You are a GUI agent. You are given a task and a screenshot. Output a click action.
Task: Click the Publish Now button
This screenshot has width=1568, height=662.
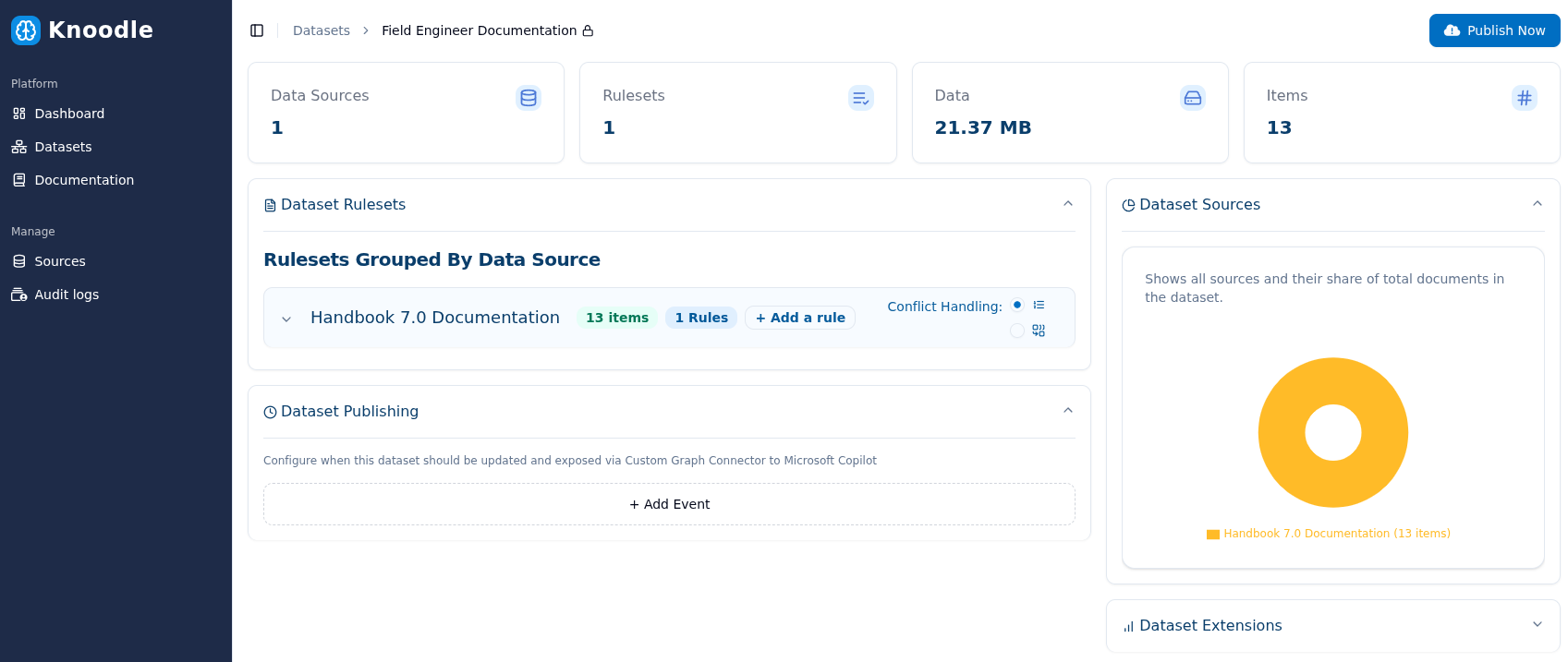pyautogui.click(x=1494, y=30)
